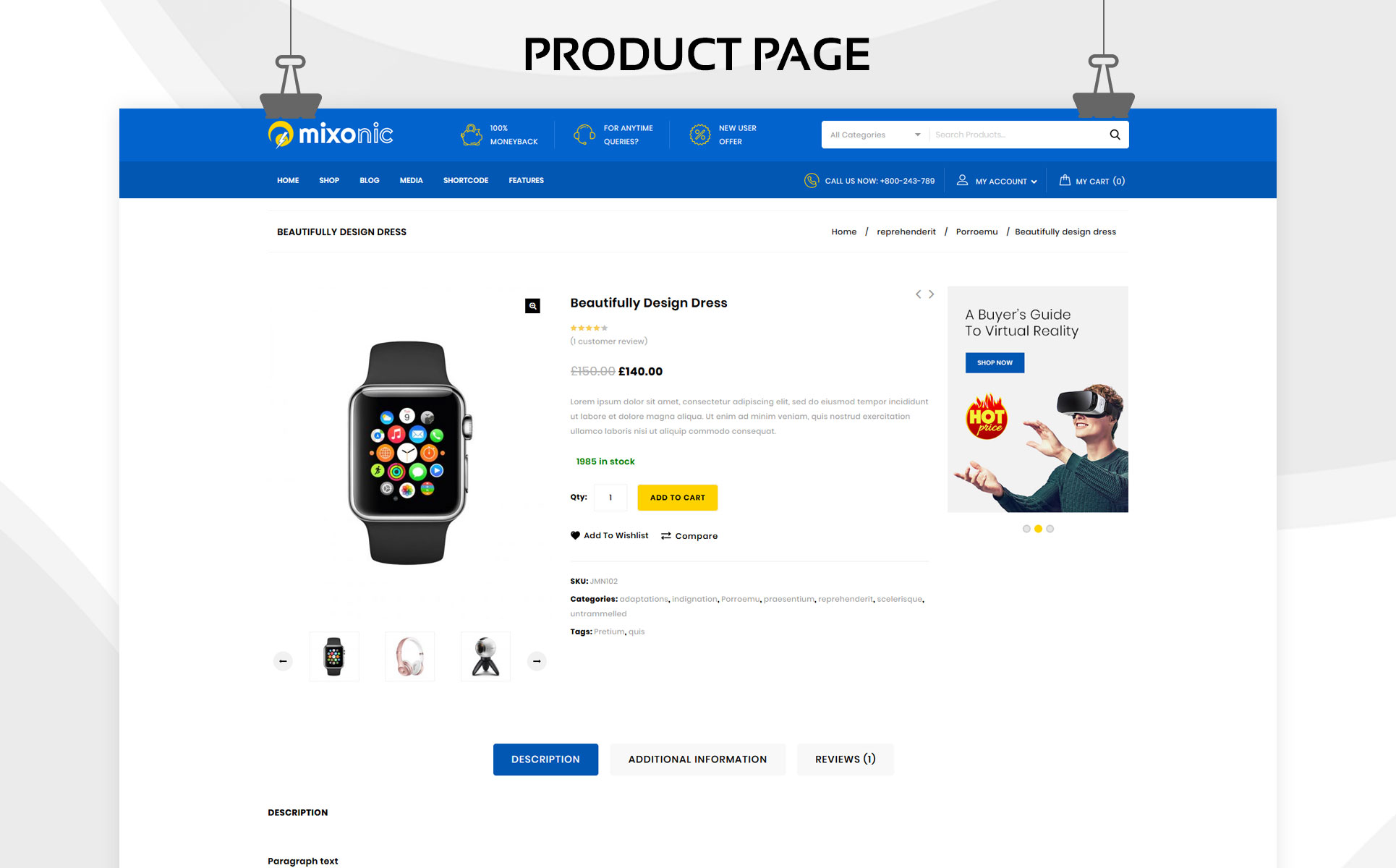Expand the My Account menu

(997, 181)
